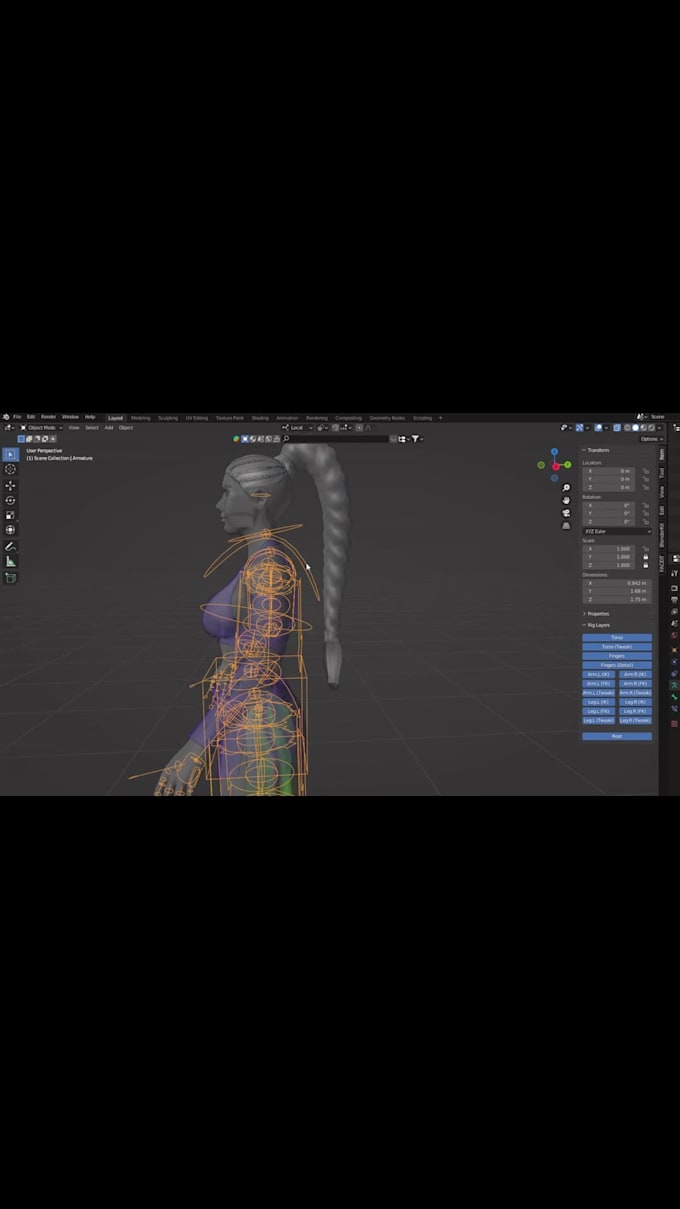Toggle camera view with the camera icon

coord(566,512)
